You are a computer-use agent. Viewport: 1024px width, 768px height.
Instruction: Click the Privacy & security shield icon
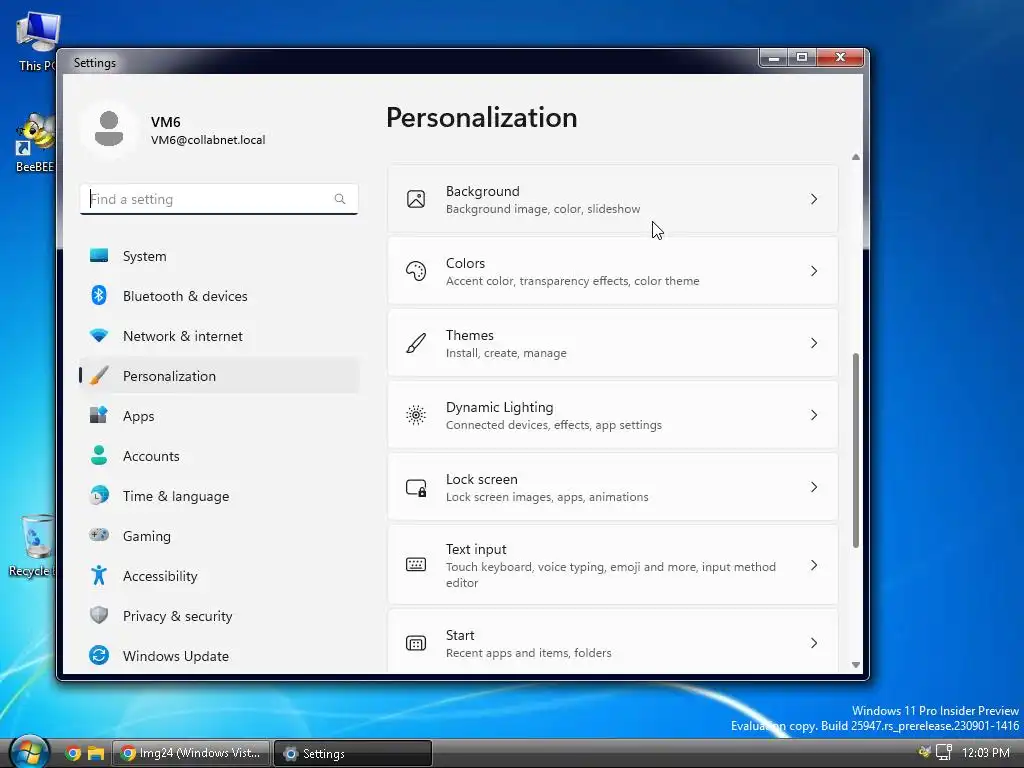point(99,615)
